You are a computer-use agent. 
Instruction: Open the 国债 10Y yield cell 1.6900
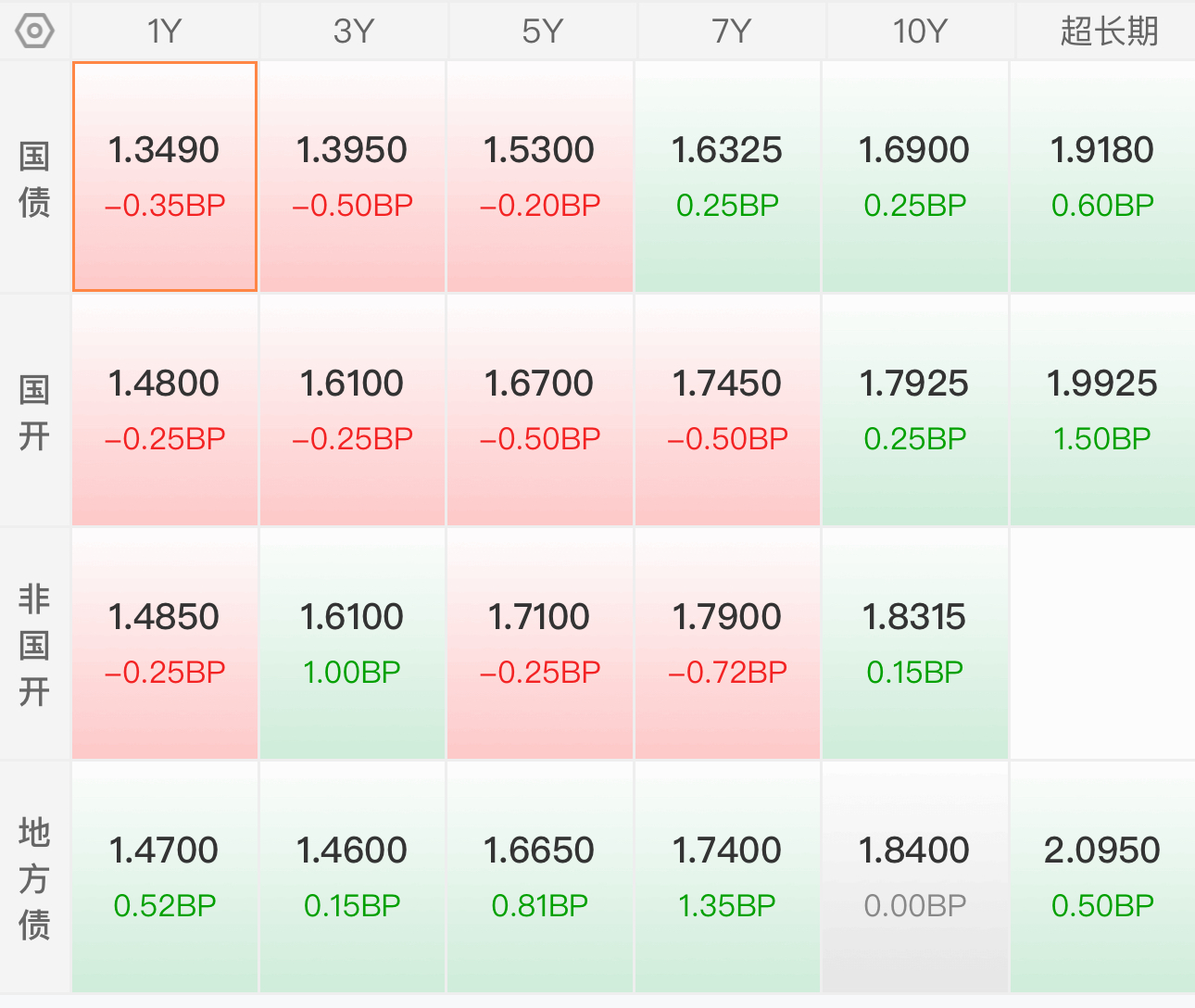(914, 177)
